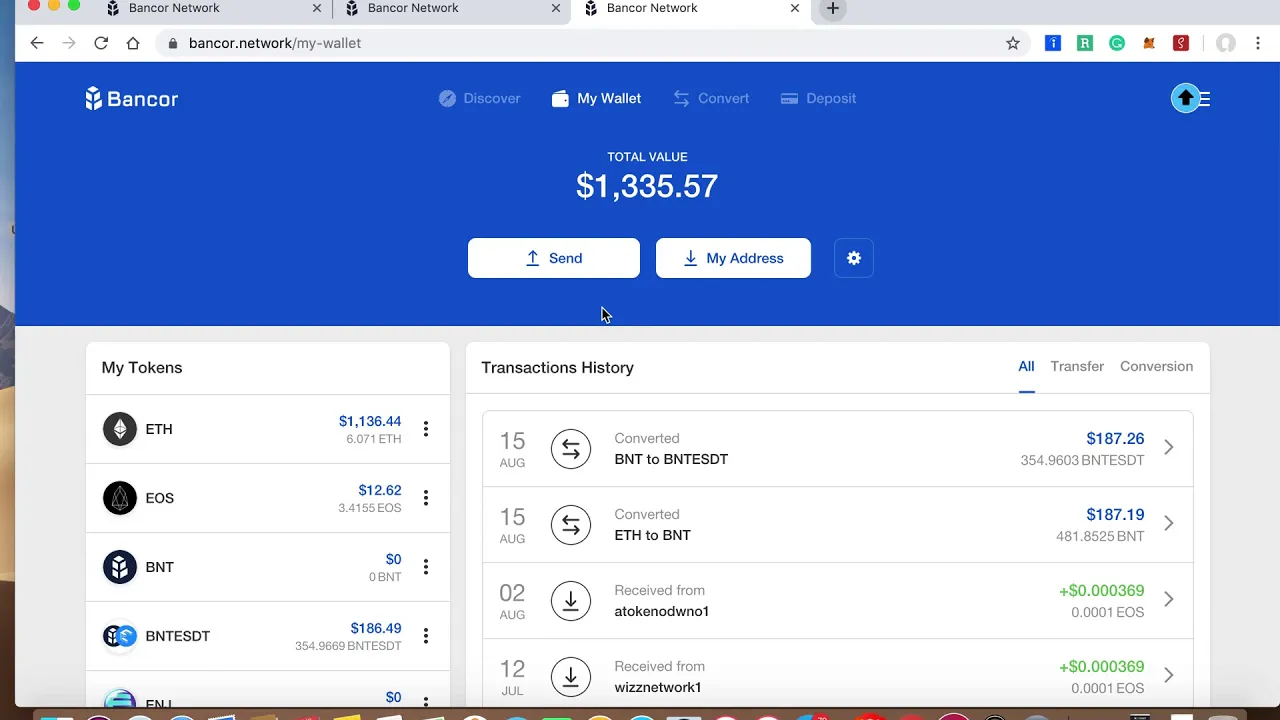This screenshot has width=1280, height=720.
Task: Click the $1,136.44 ETH balance
Action: click(x=370, y=421)
